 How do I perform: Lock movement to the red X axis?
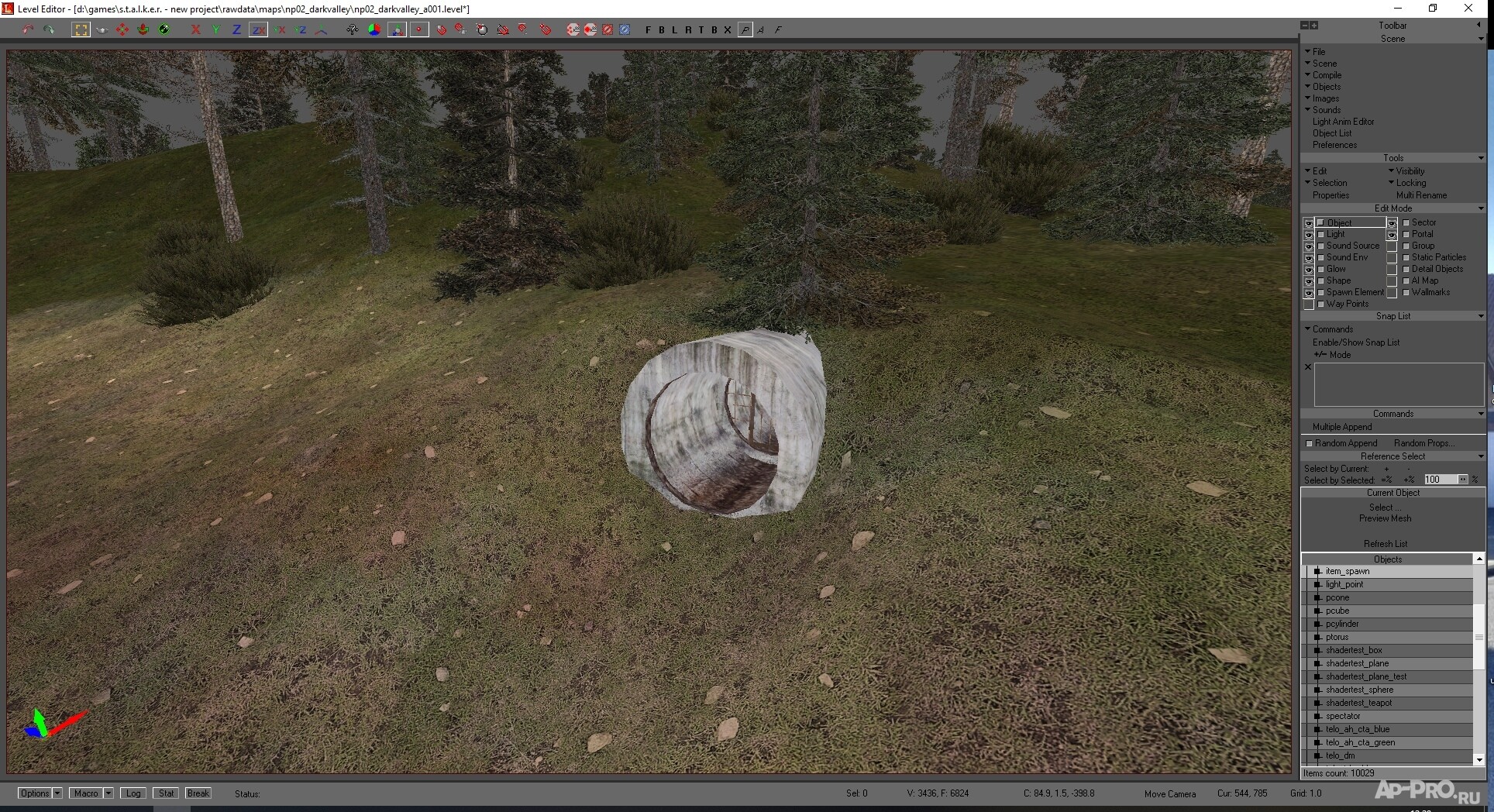tap(195, 29)
